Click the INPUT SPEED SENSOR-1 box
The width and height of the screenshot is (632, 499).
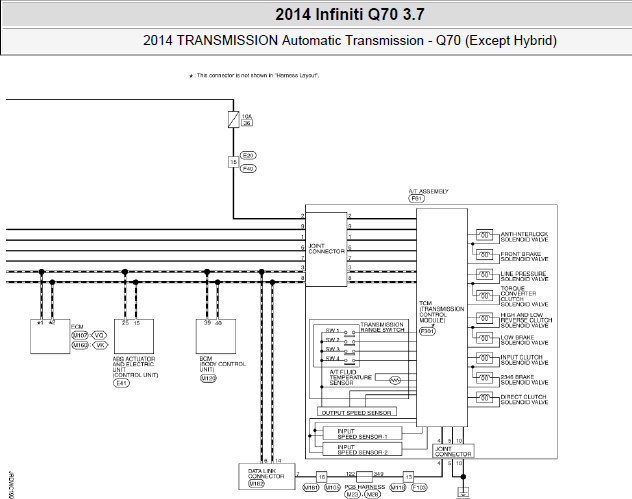362,433
